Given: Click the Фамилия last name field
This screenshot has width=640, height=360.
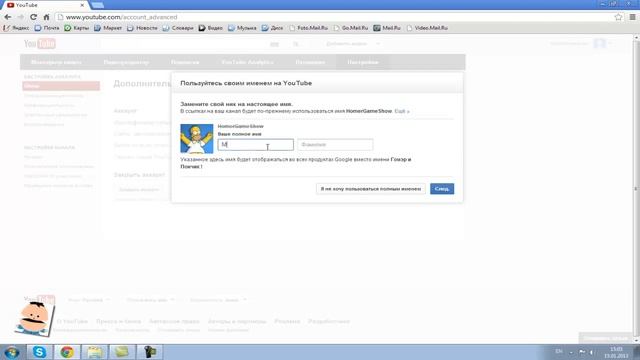Looking at the screenshot, I should pos(335,144).
